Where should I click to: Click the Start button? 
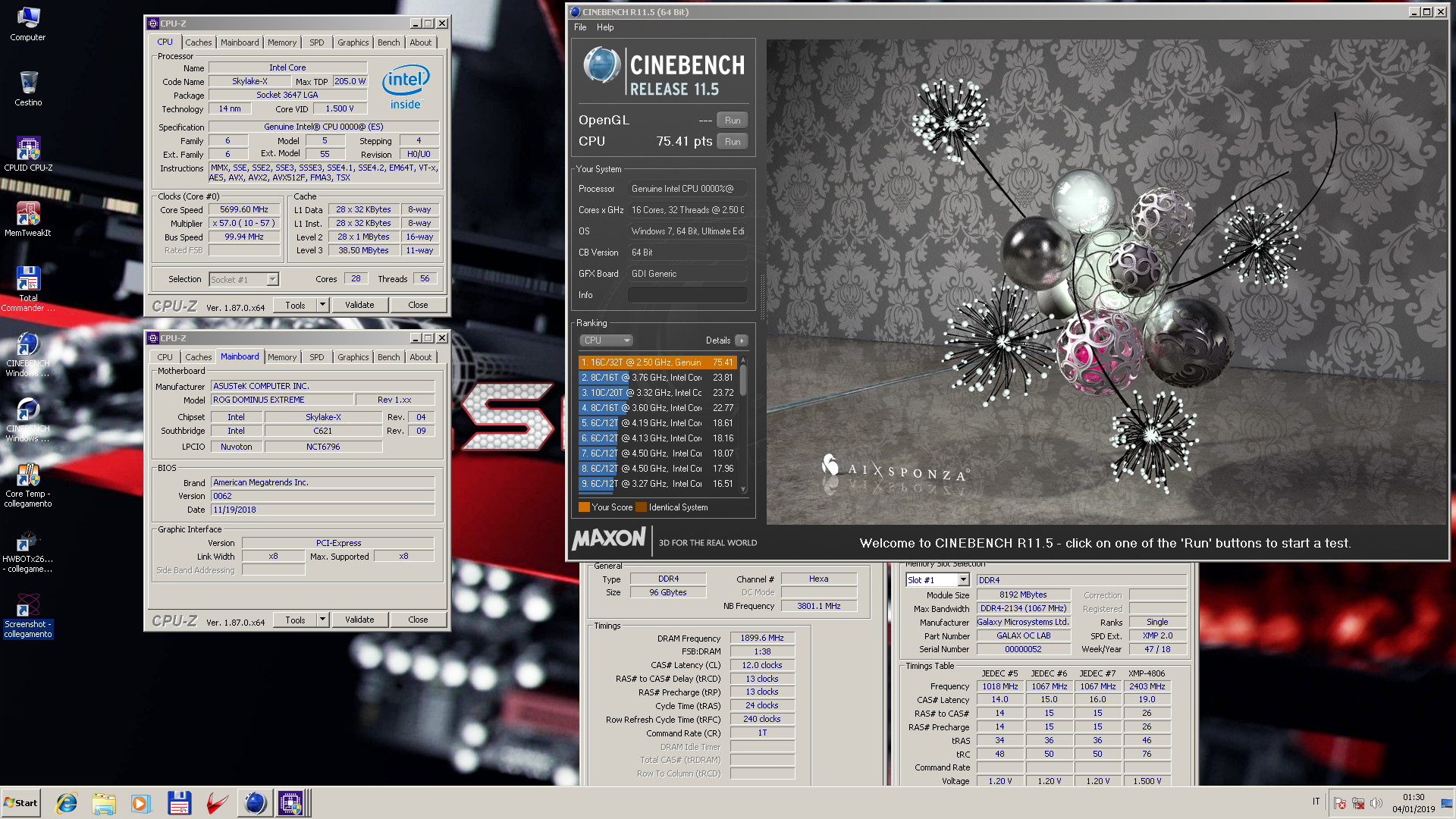tap(21, 803)
